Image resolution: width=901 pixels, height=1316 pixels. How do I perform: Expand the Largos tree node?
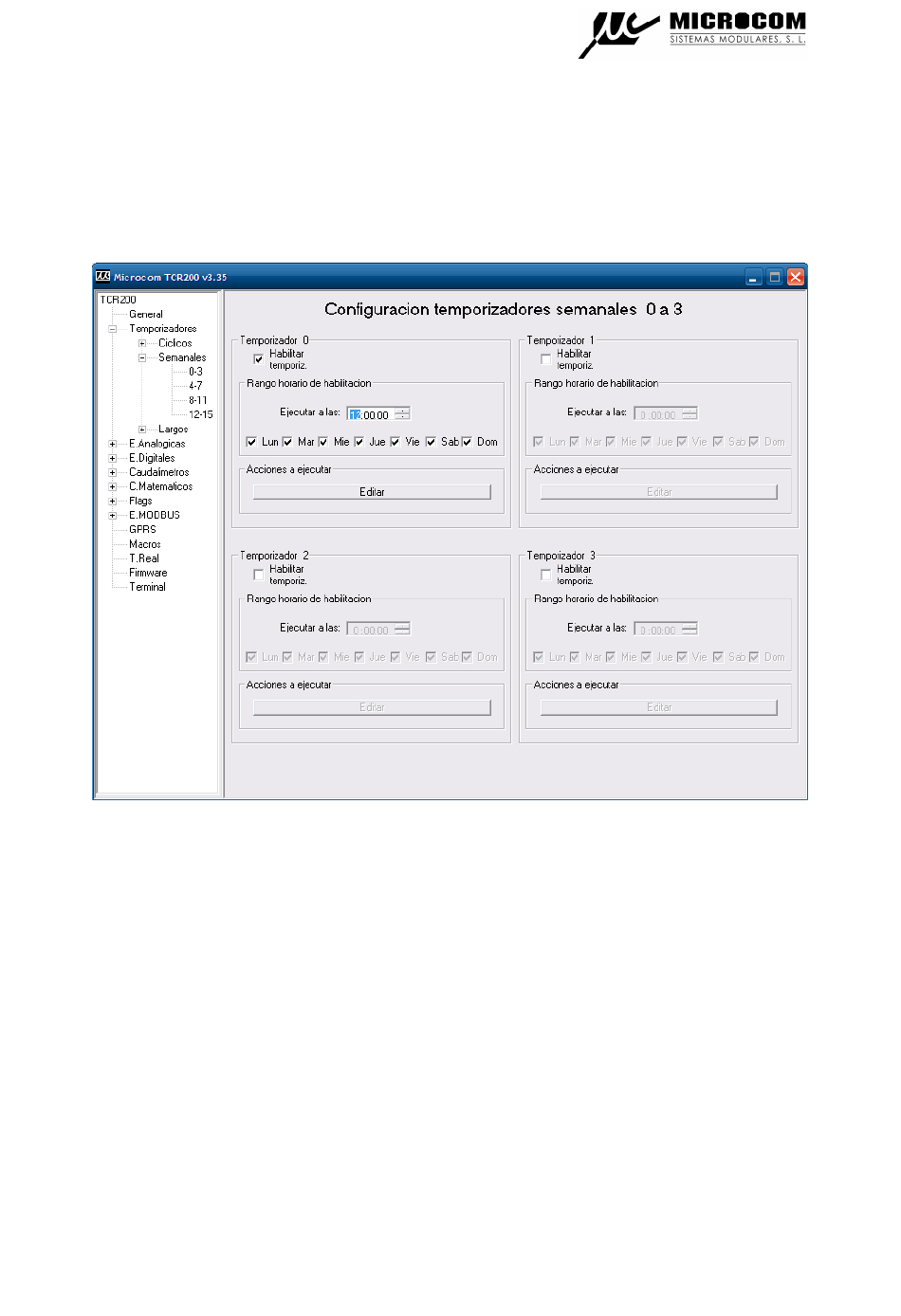(x=142, y=430)
